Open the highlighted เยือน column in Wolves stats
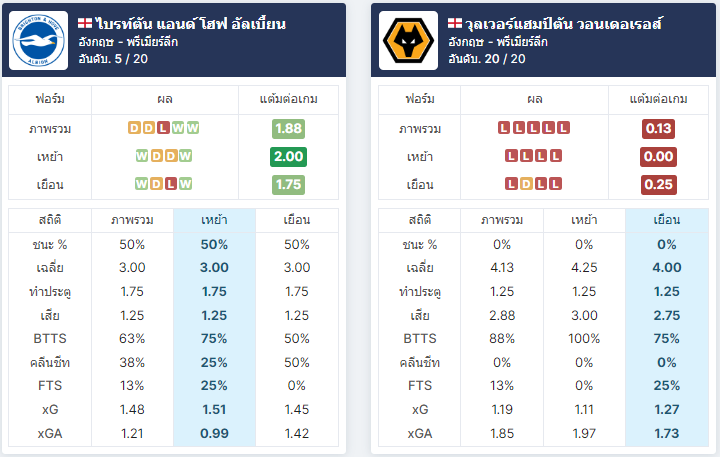The image size is (720, 457). pos(667,220)
